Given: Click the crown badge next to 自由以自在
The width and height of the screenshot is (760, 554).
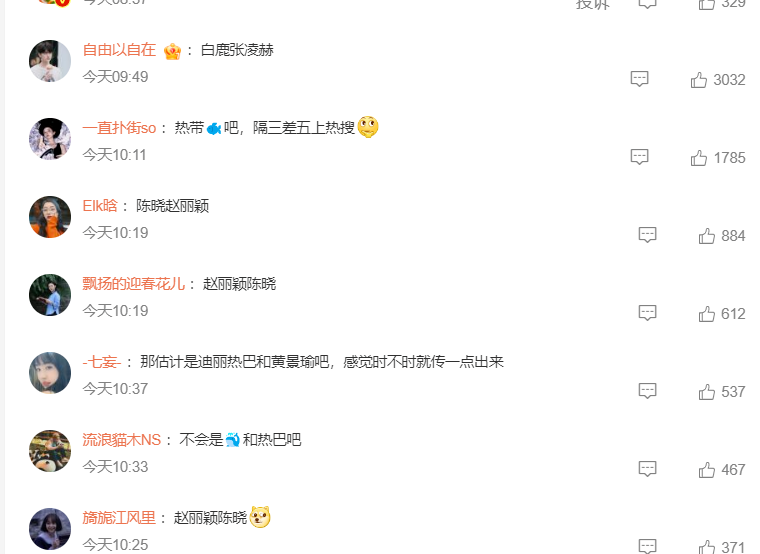Looking at the screenshot, I should pyautogui.click(x=172, y=51).
